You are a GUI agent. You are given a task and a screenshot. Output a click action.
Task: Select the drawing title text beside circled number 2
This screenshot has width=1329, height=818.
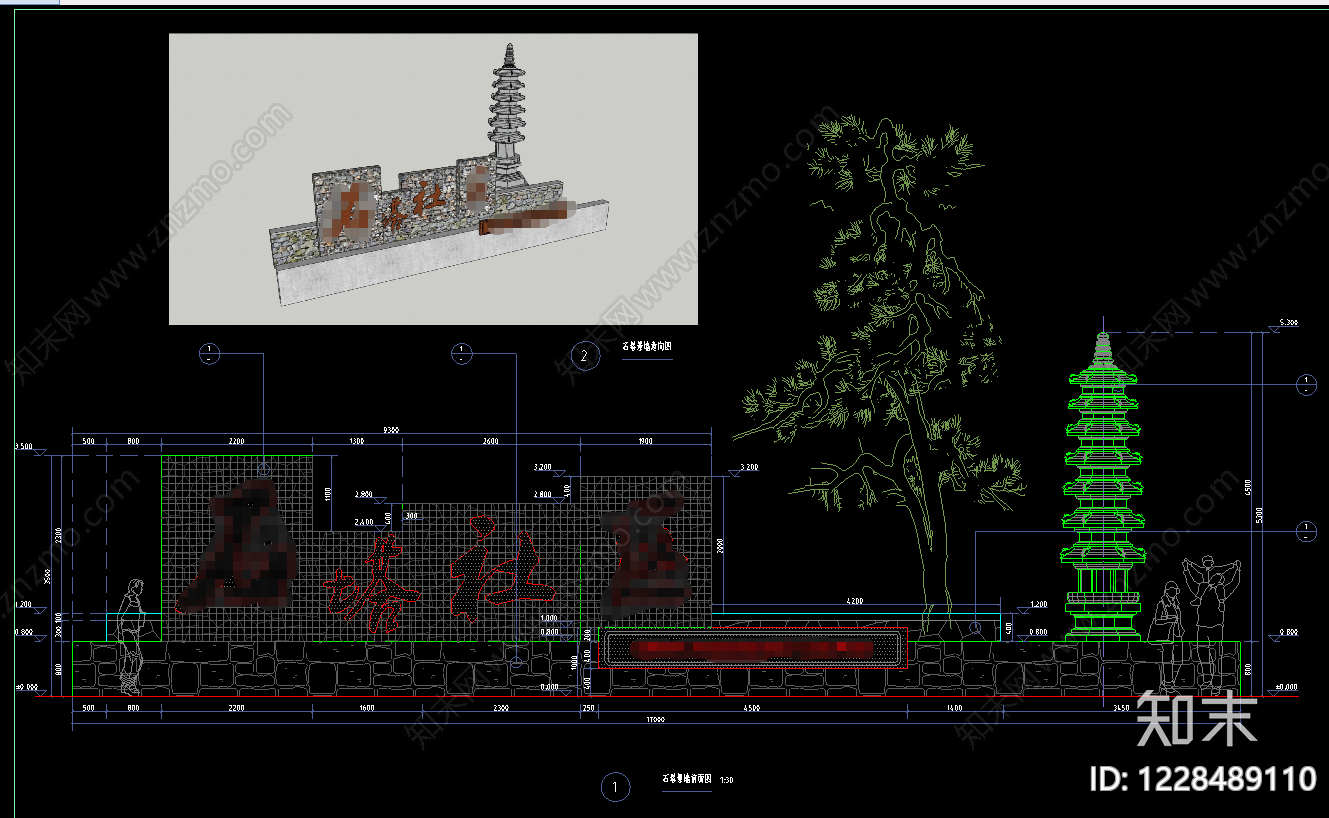coord(647,348)
